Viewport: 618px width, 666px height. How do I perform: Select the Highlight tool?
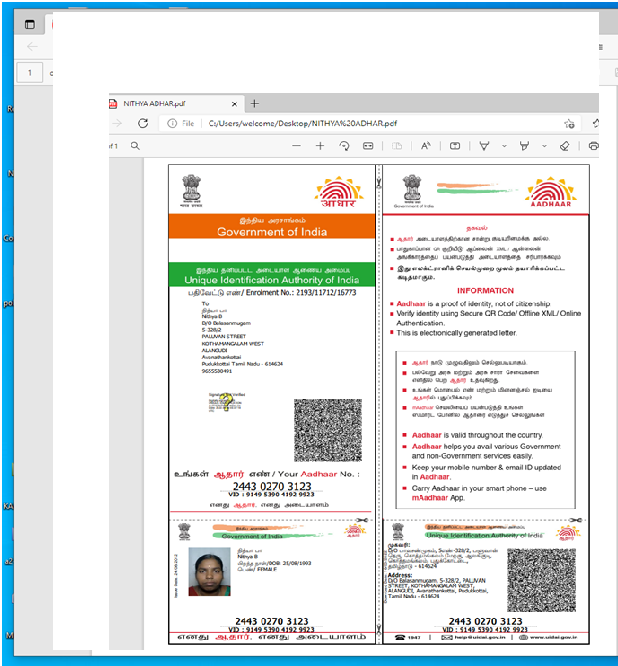525,146
